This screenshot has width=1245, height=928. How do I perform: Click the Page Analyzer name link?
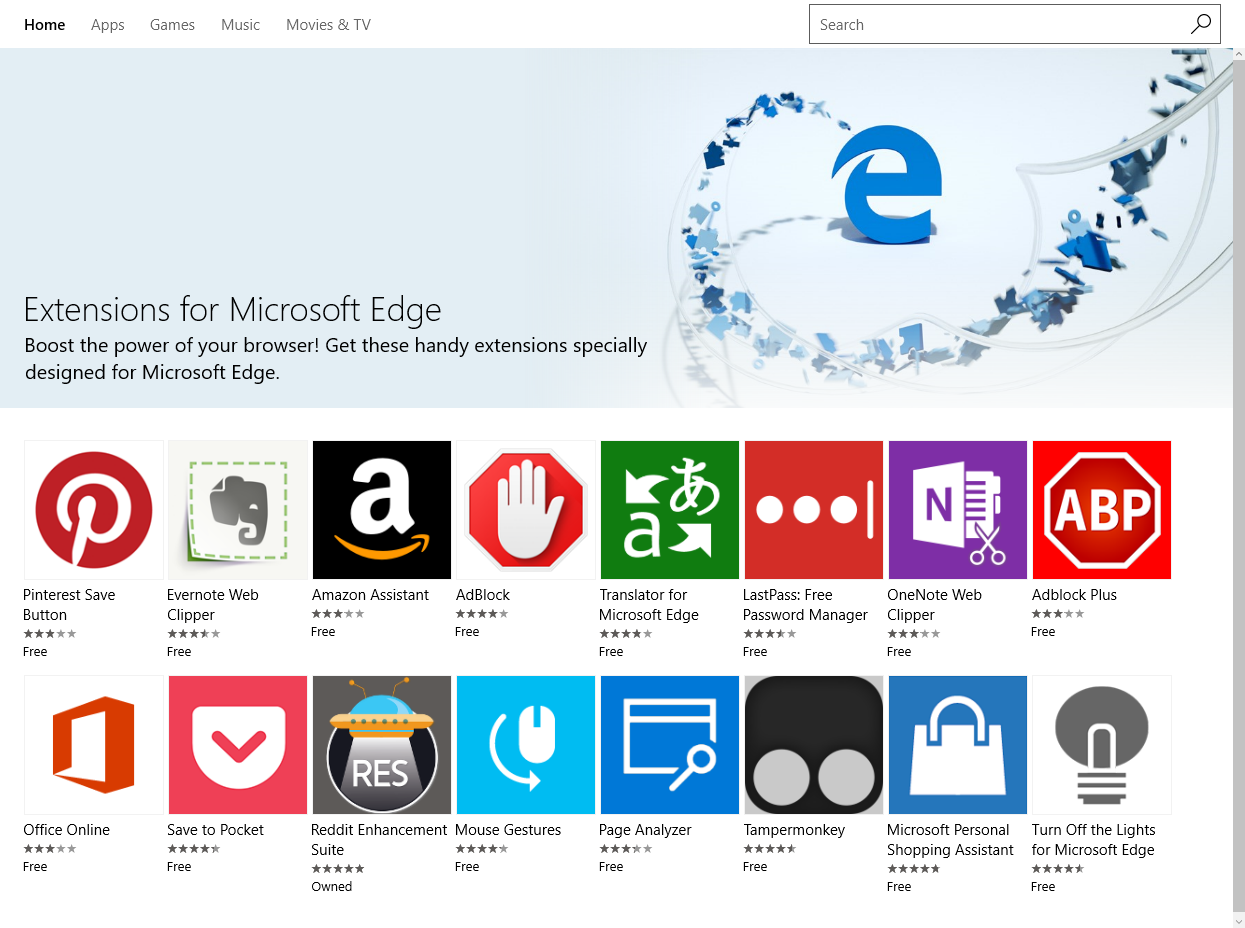645,830
